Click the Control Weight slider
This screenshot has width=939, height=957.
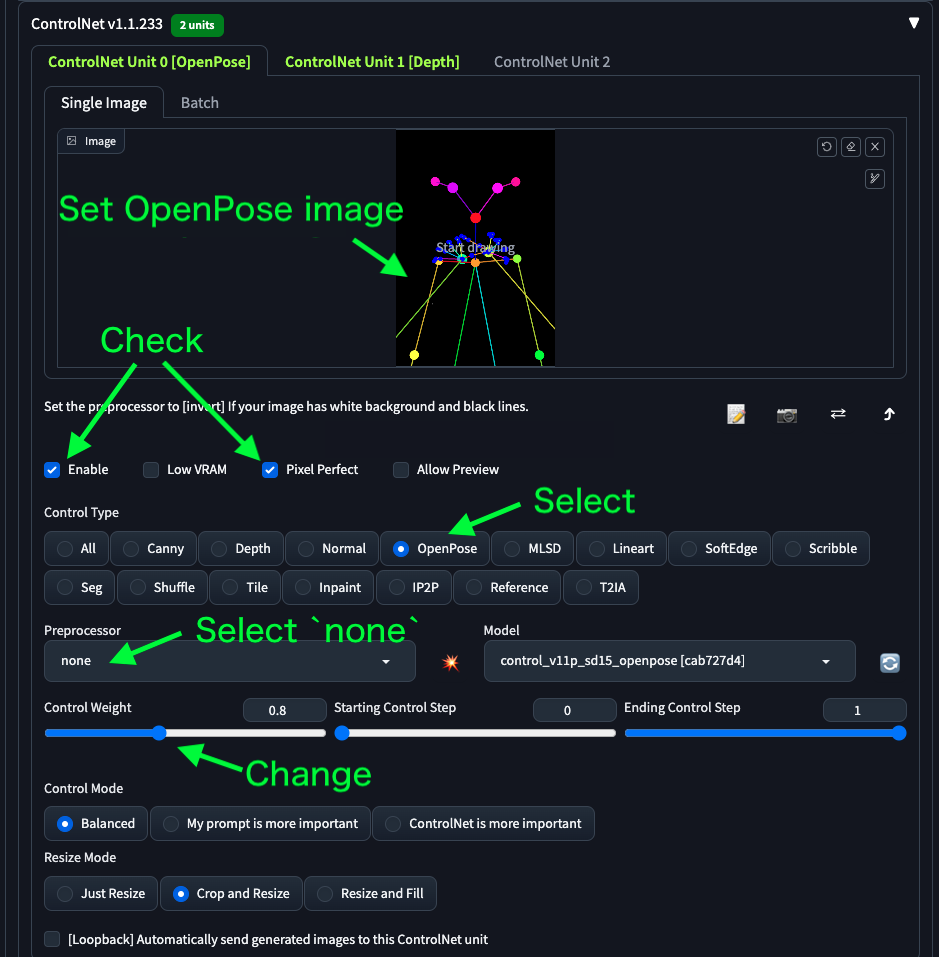[x=185, y=733]
